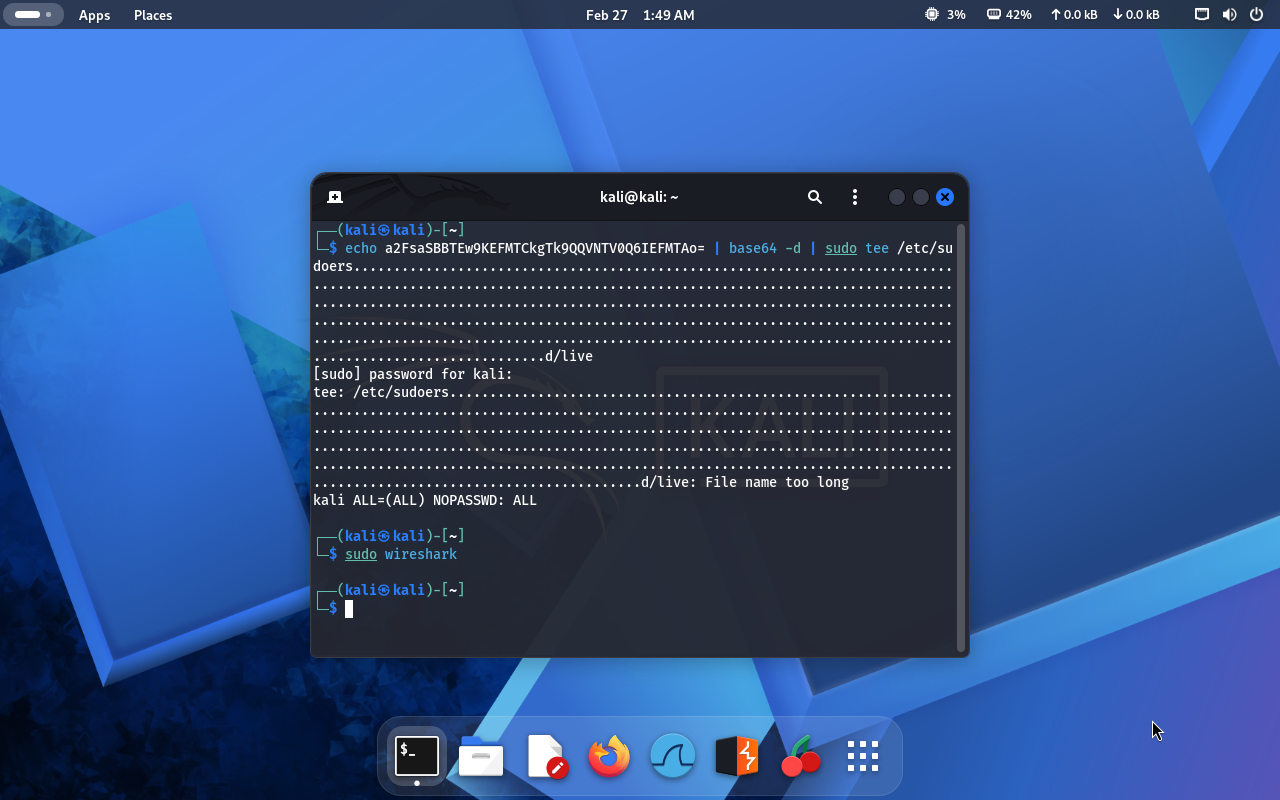Click the CPU usage indicator
Image resolution: width=1280 pixels, height=800 pixels.
tap(945, 15)
